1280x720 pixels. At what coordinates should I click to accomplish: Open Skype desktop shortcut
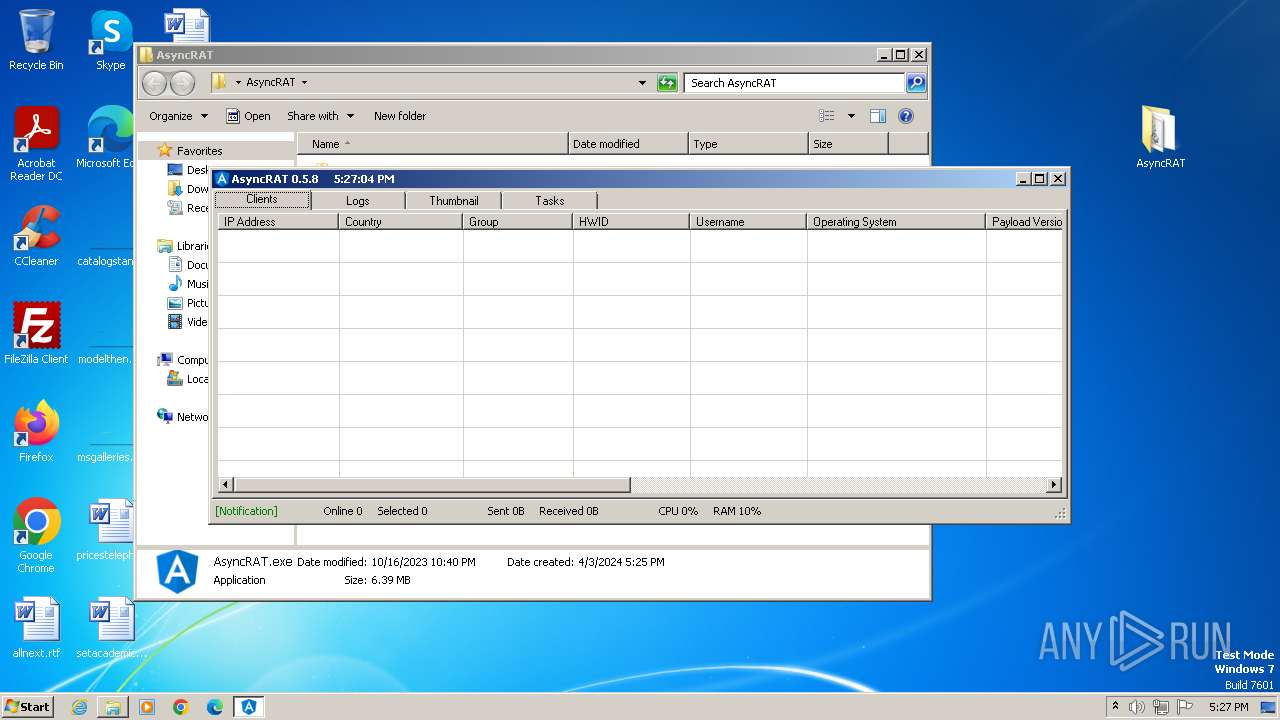tap(110, 40)
